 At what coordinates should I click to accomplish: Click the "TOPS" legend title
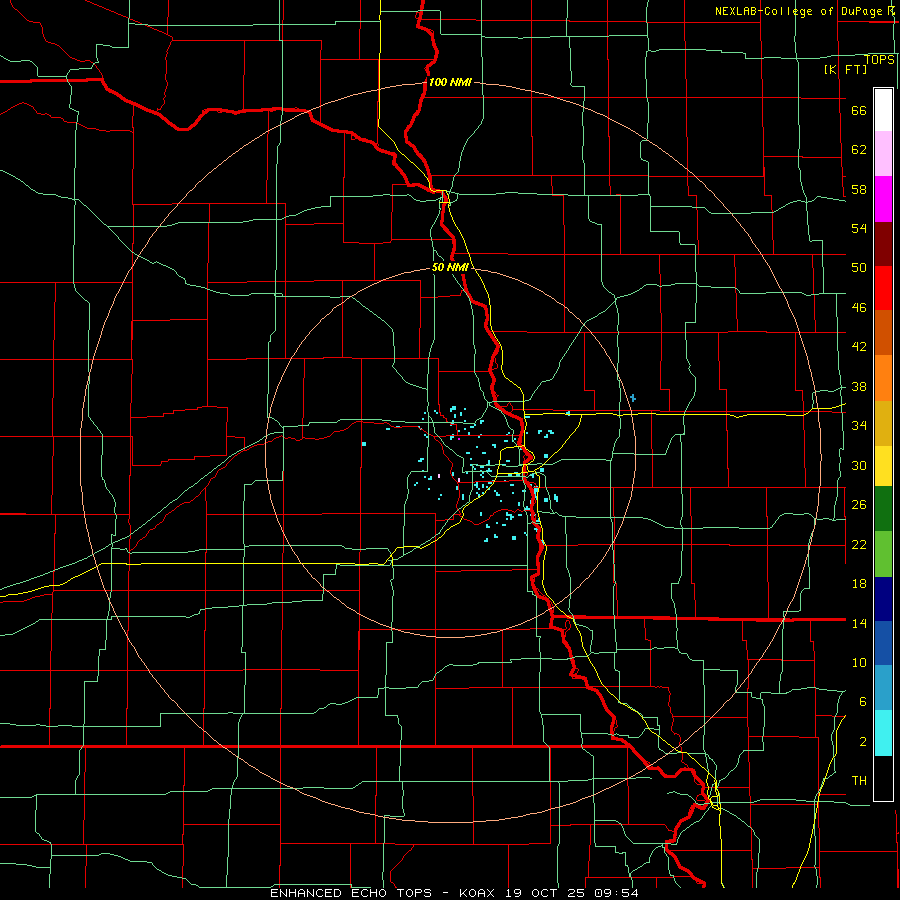(879, 60)
